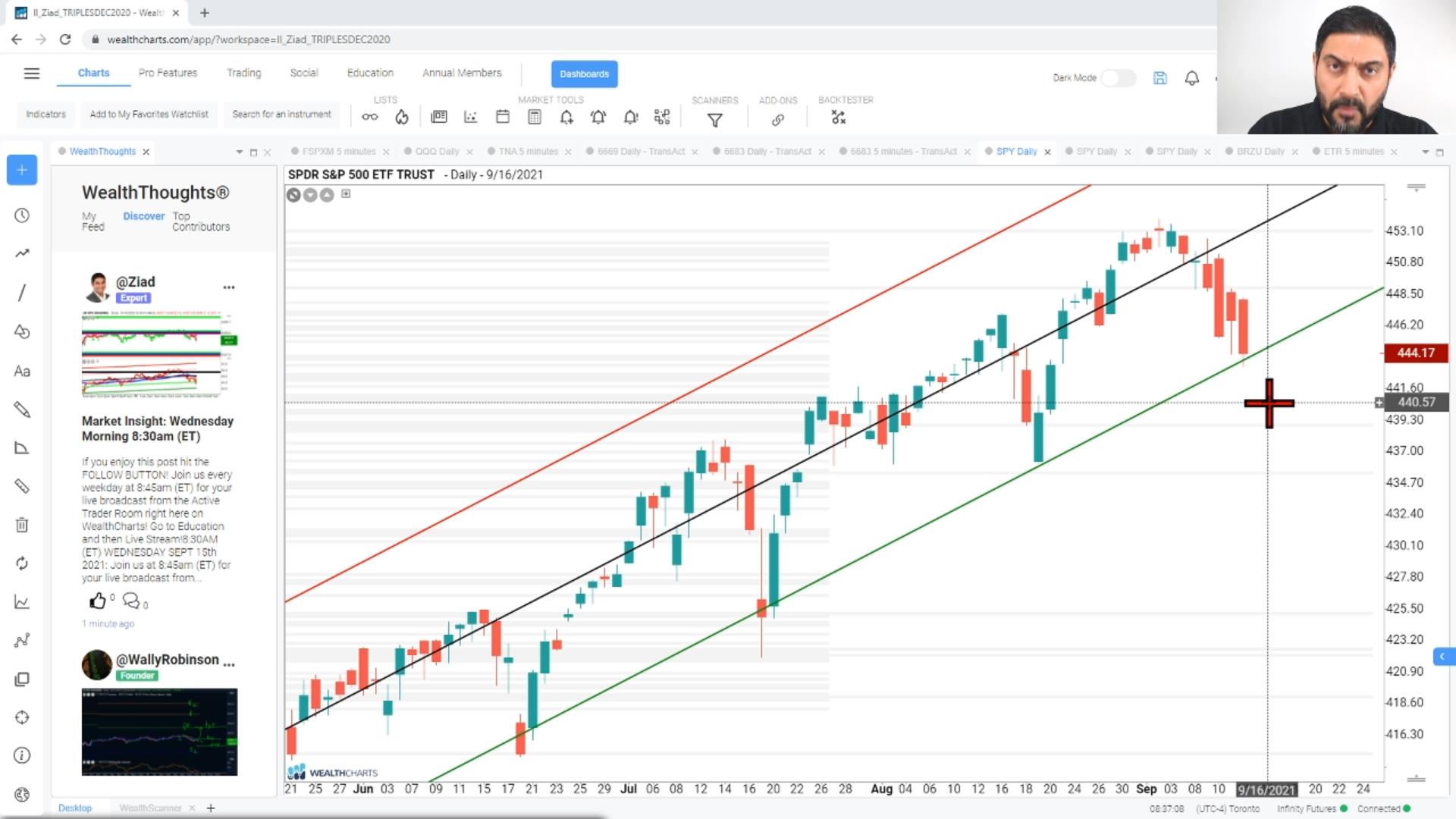Click the Indicators button

[x=45, y=115]
